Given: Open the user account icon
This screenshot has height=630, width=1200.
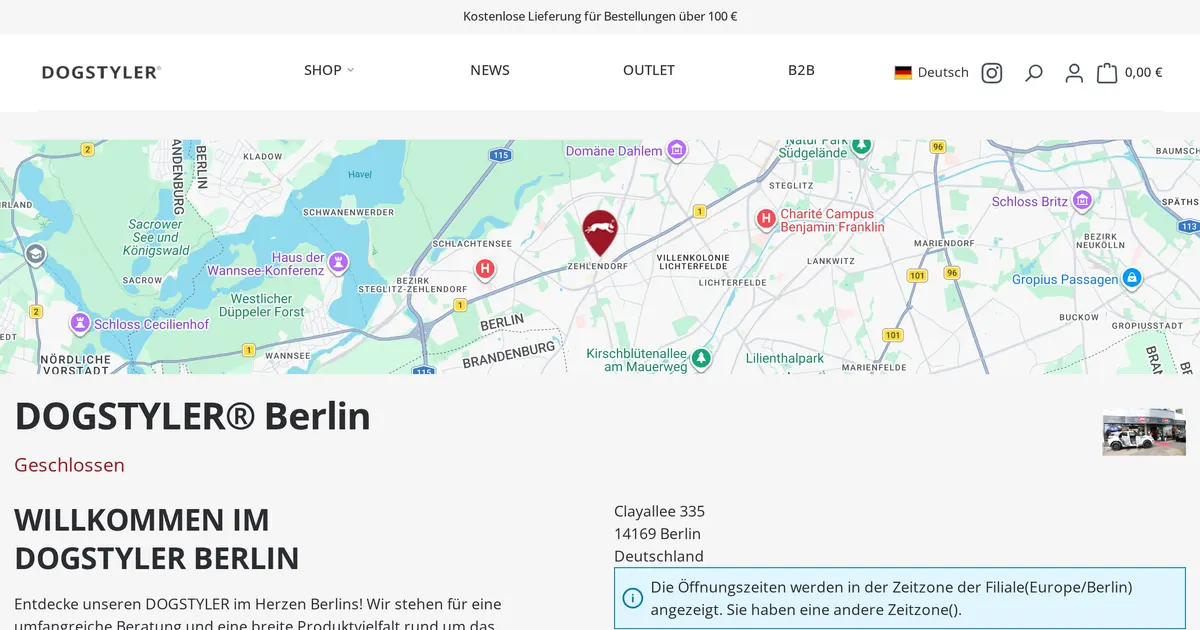Looking at the screenshot, I should pos(1074,72).
